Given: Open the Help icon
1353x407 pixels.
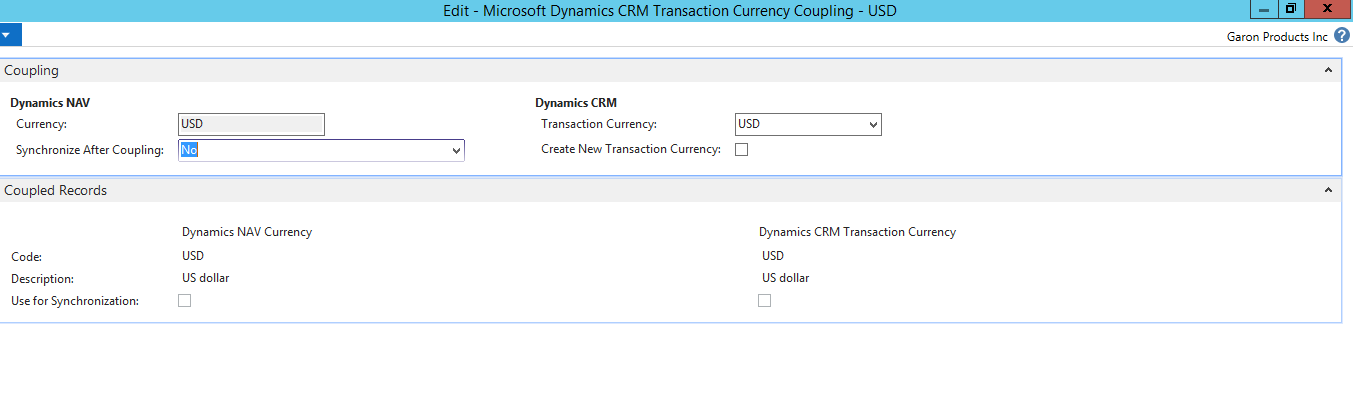Looking at the screenshot, I should tap(1342, 36).
